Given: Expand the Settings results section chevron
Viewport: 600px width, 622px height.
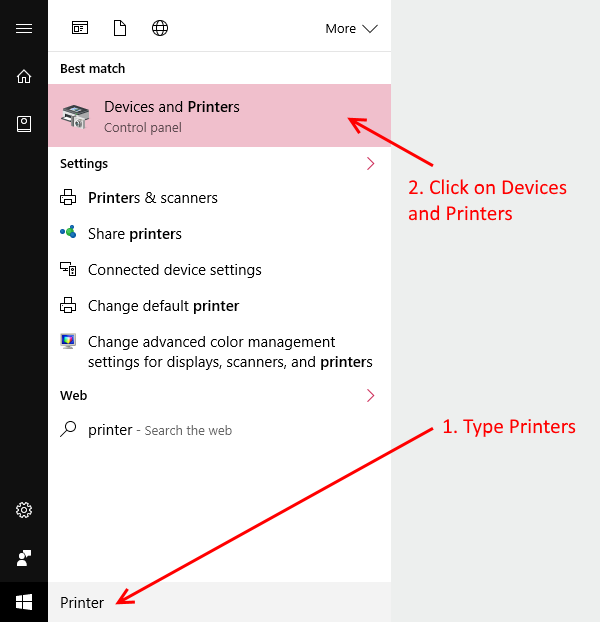Looking at the screenshot, I should coord(370,163).
